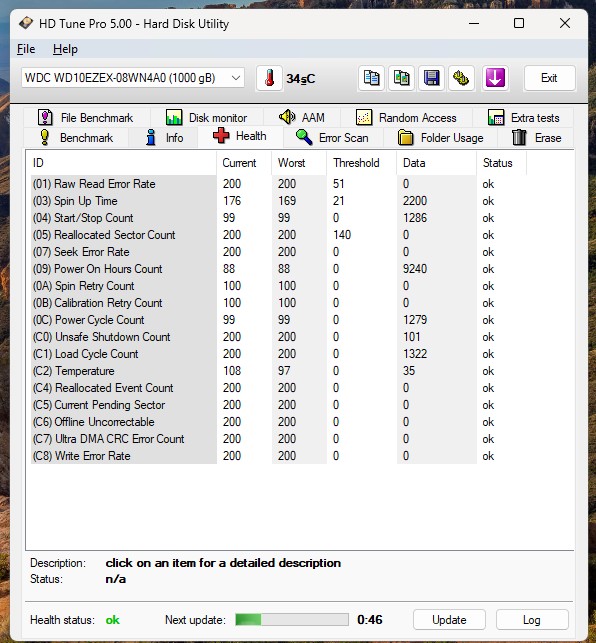Maximize the HD Tune Pro window
Image resolution: width=596 pixels, height=643 pixels.
(x=519, y=23)
